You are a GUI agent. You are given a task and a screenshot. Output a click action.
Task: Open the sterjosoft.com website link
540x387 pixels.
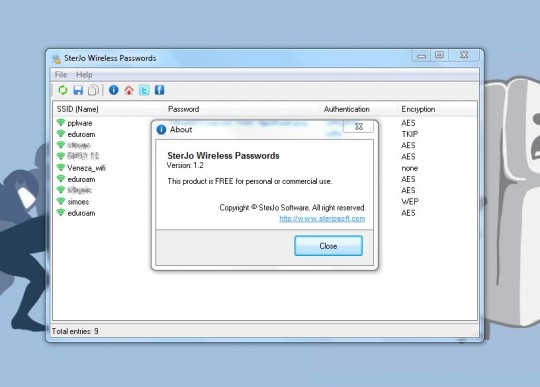322,218
